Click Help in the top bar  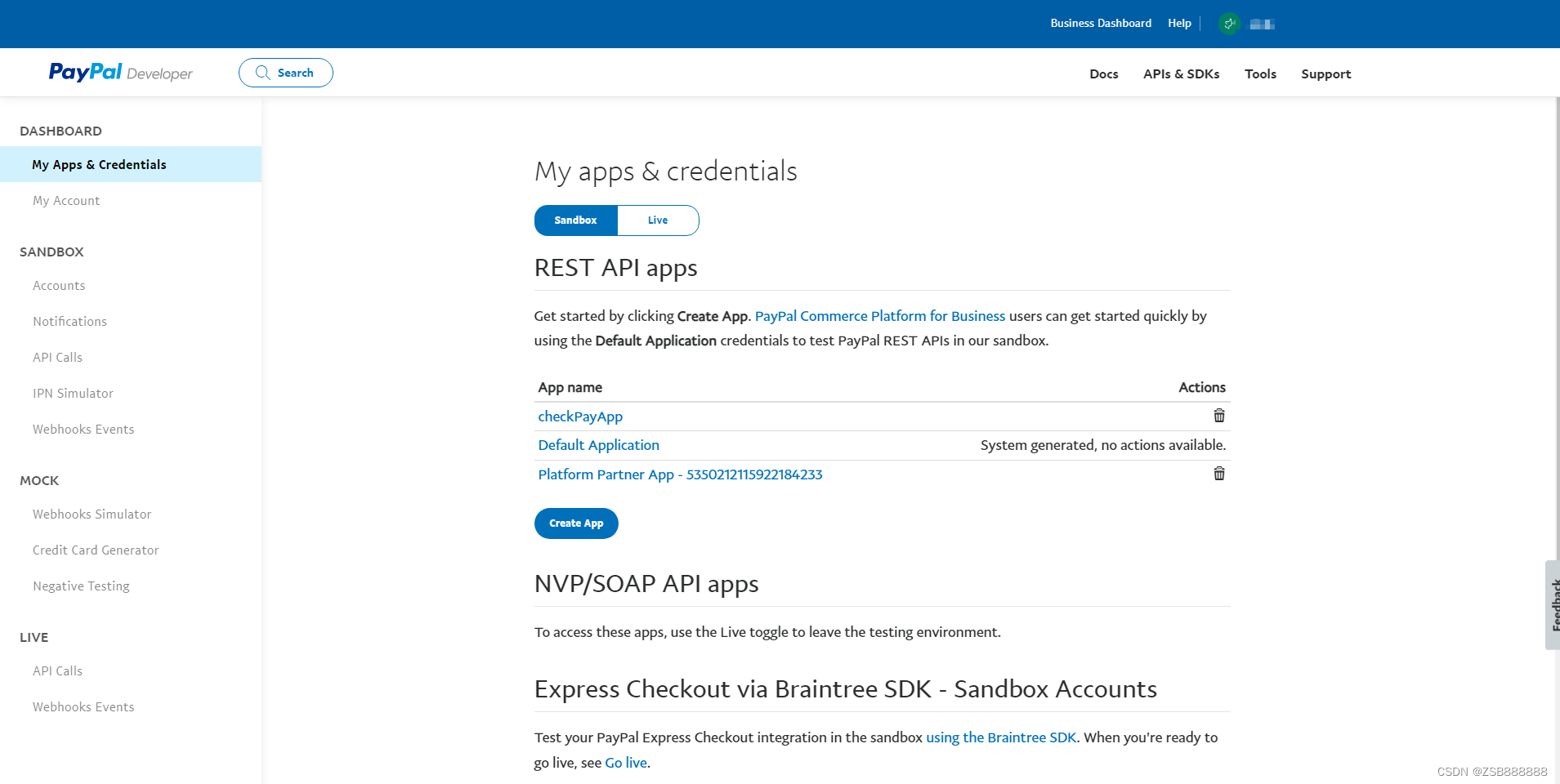pyautogui.click(x=1179, y=23)
